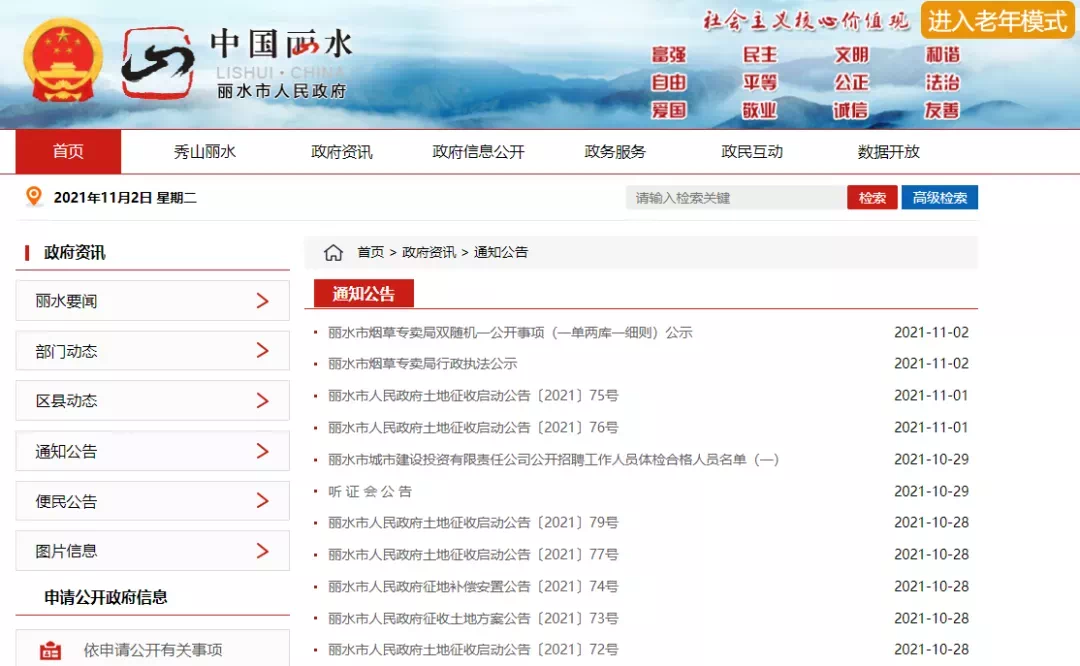Screen dimensions: 1080x666
Task: Open the 首页 navigation tab
Action: coord(68,152)
